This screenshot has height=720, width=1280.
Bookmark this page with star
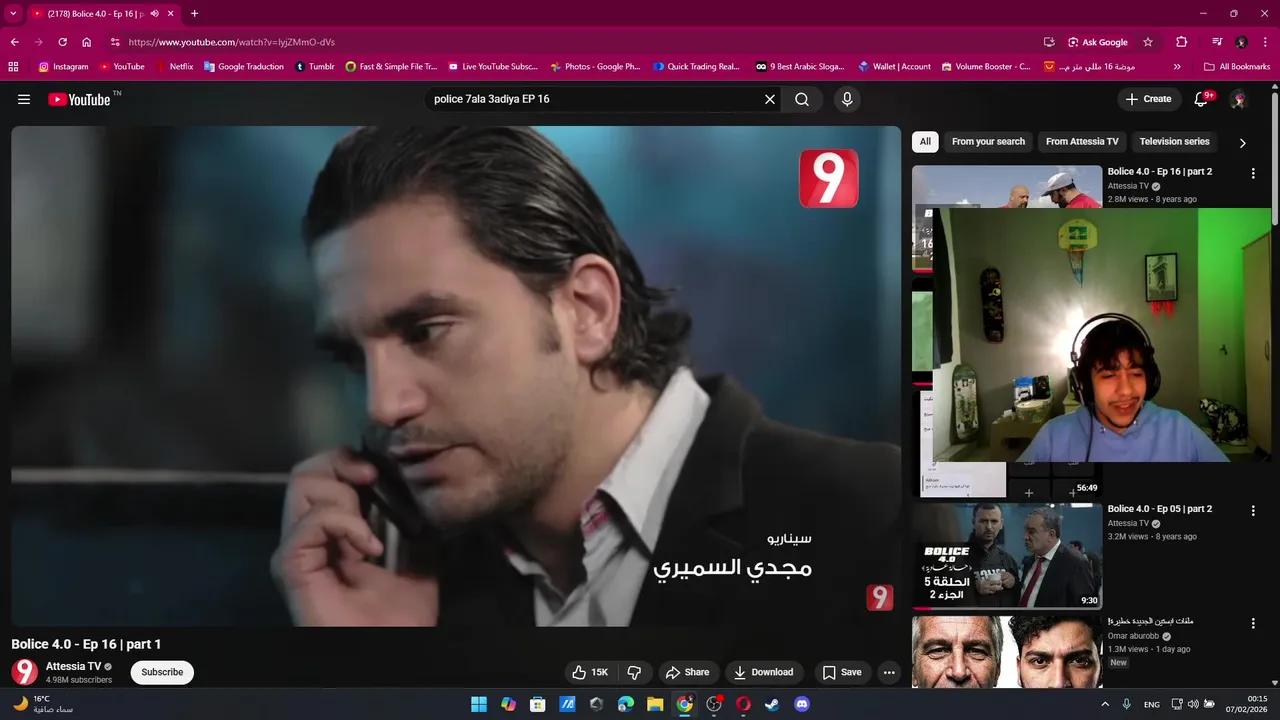point(1148,42)
